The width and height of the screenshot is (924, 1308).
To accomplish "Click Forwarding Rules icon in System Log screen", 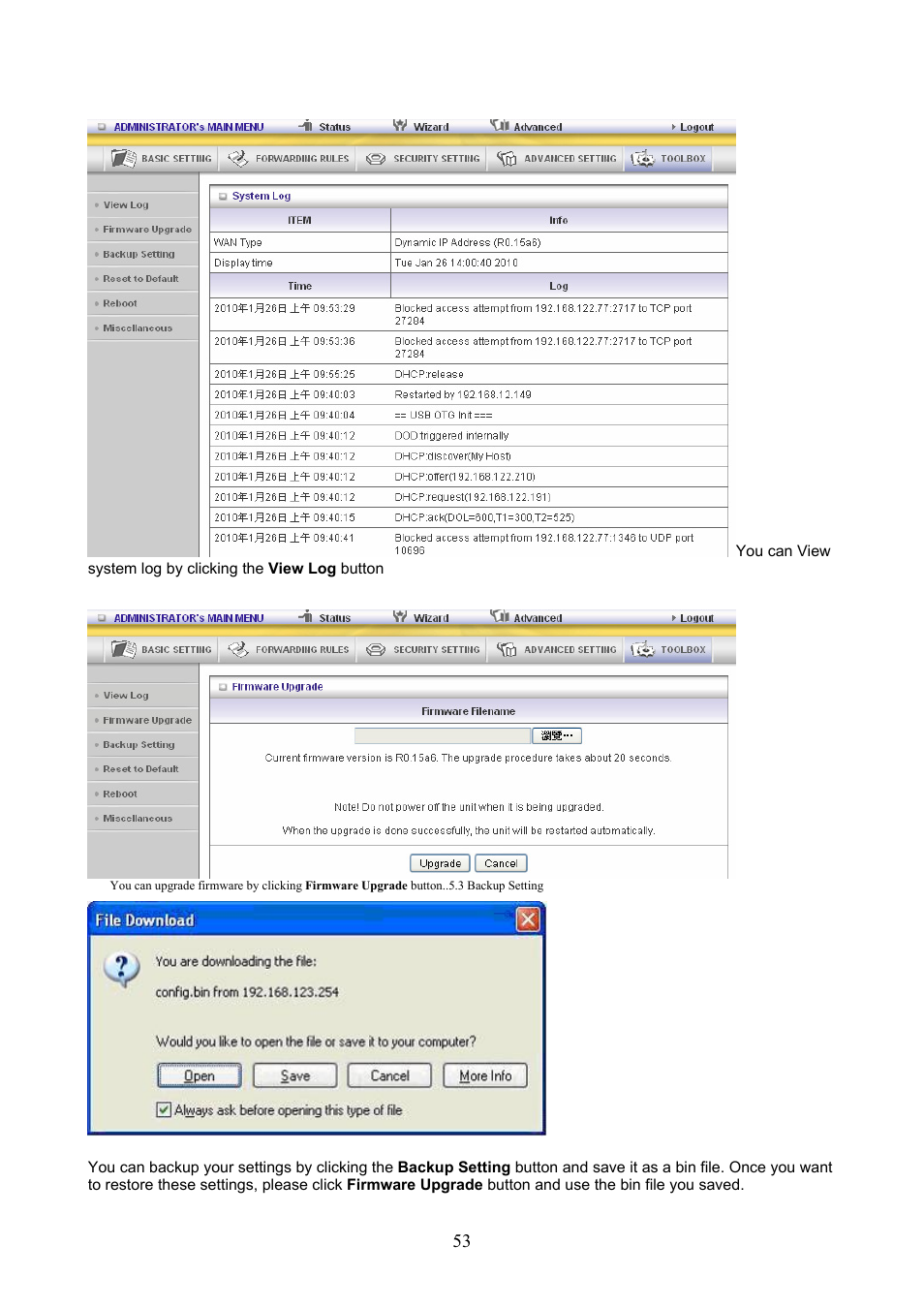I will 237,158.
